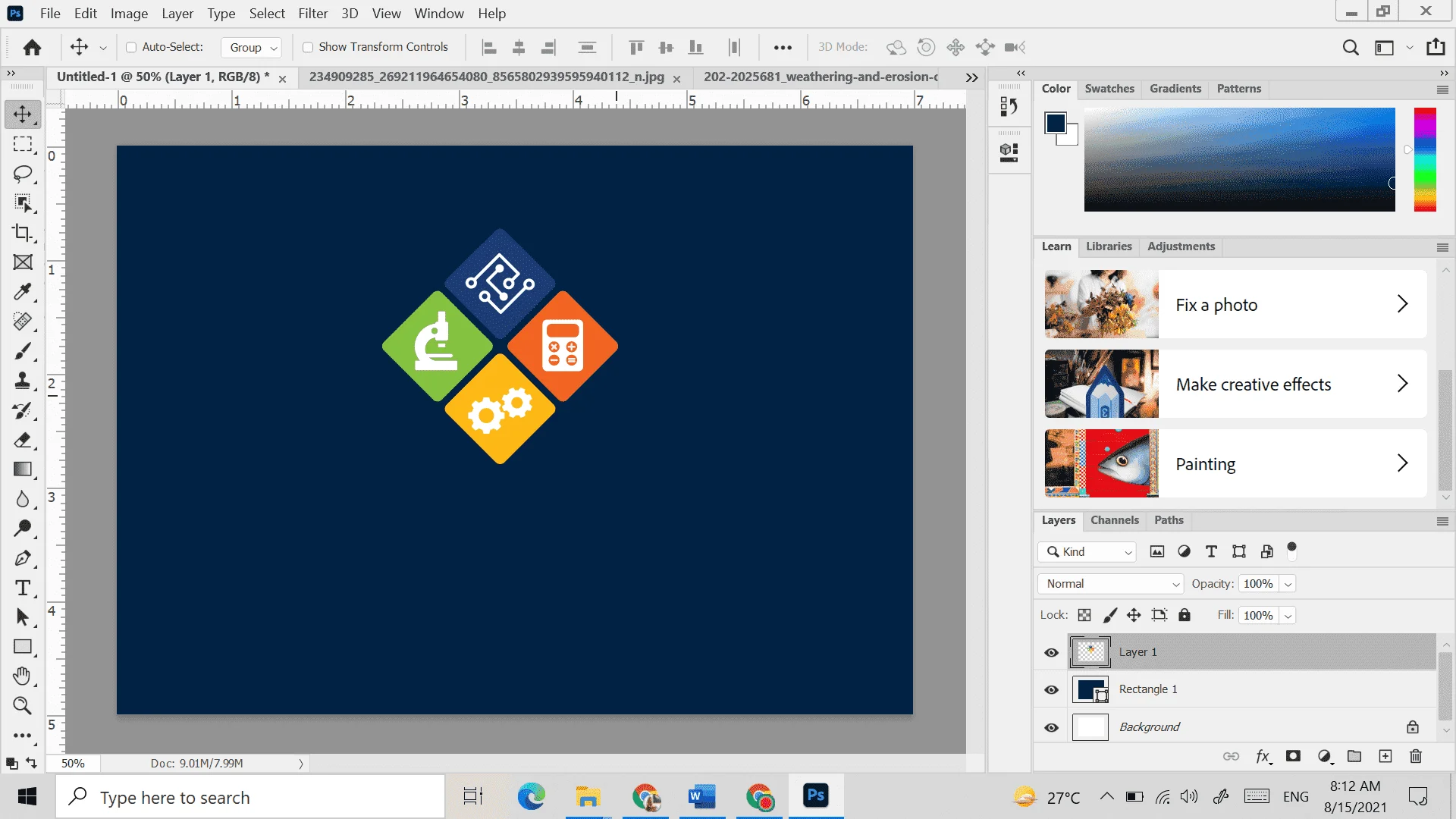Hide the Rectangle 1 layer
The width and height of the screenshot is (1456, 819).
click(x=1051, y=689)
